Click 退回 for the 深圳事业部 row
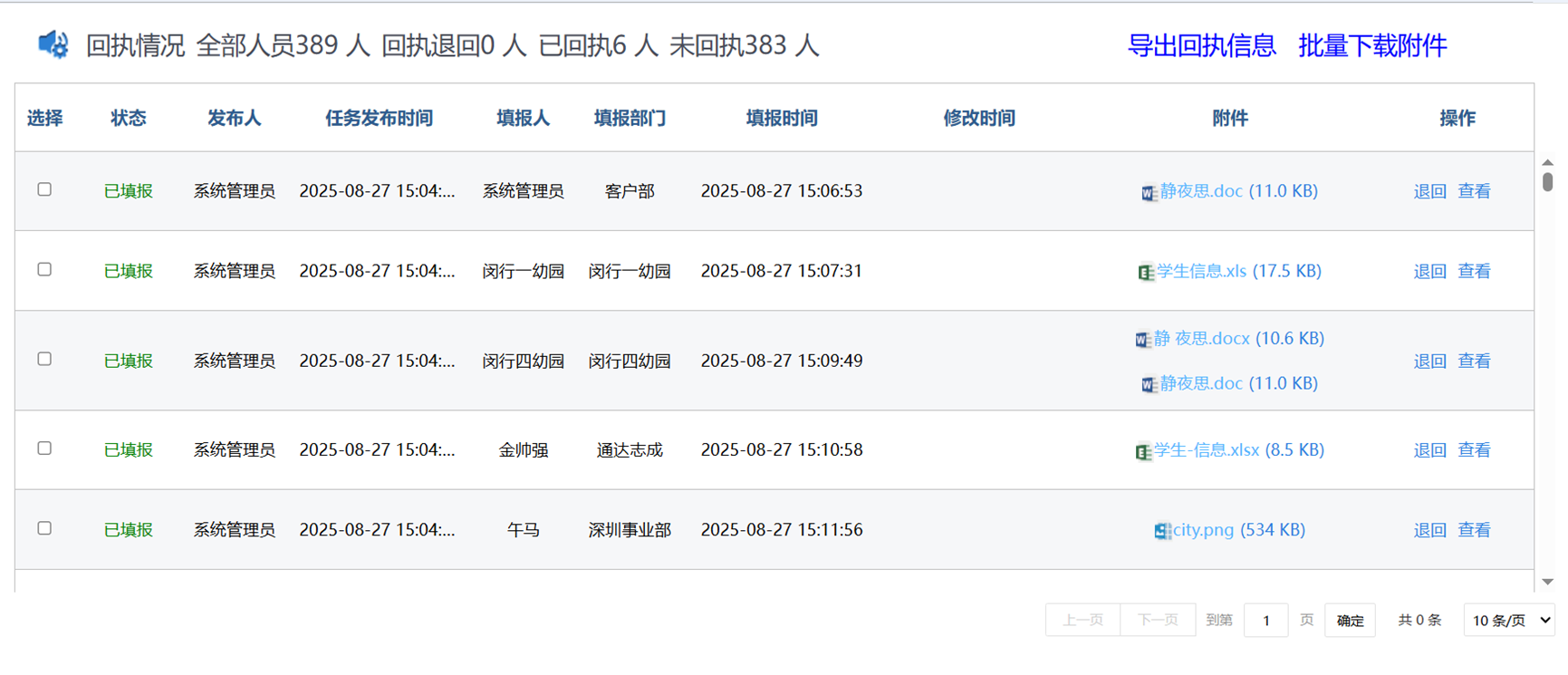The width and height of the screenshot is (1568, 675). [x=1429, y=530]
